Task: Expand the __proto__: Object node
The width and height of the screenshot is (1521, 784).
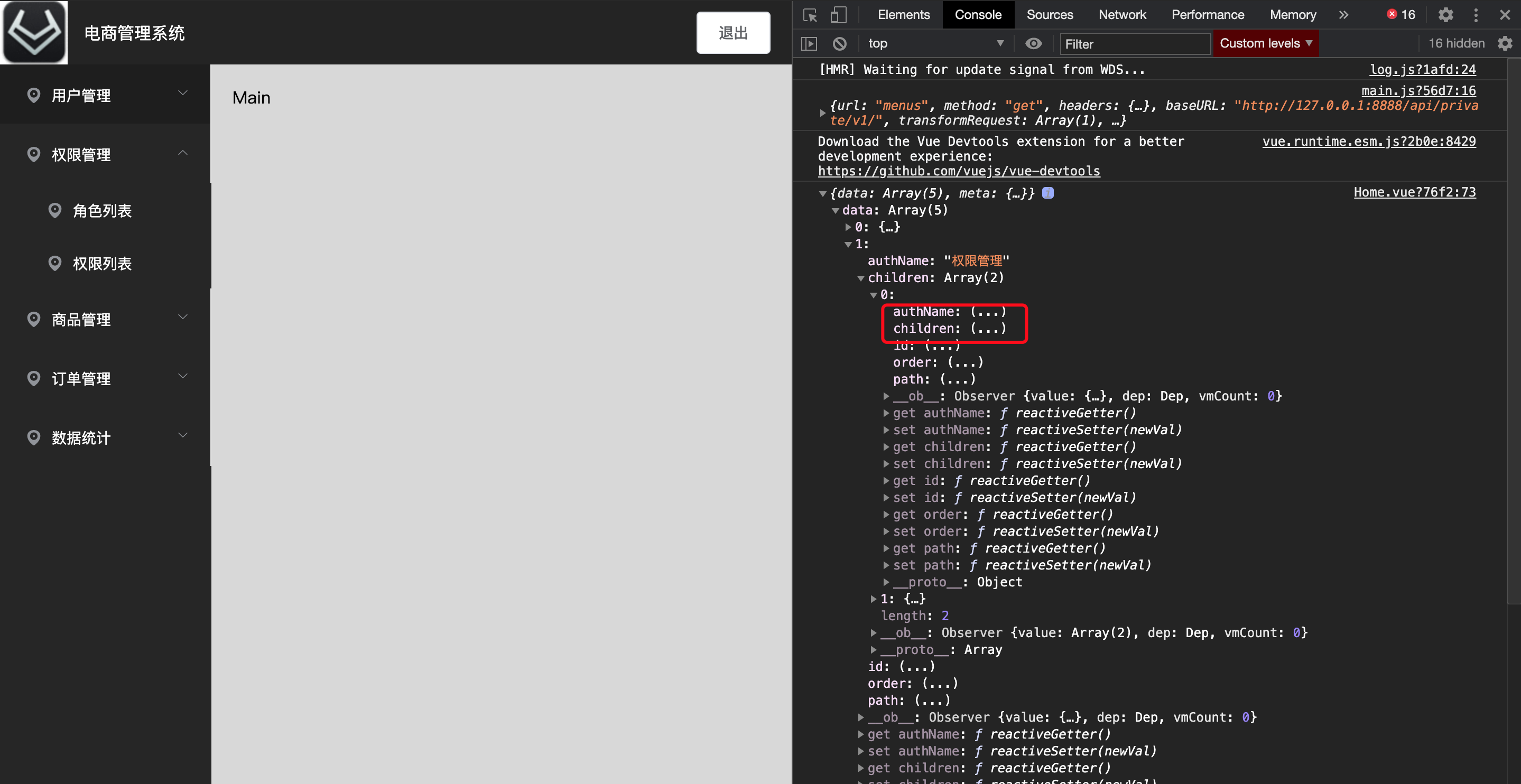Action: click(886, 582)
